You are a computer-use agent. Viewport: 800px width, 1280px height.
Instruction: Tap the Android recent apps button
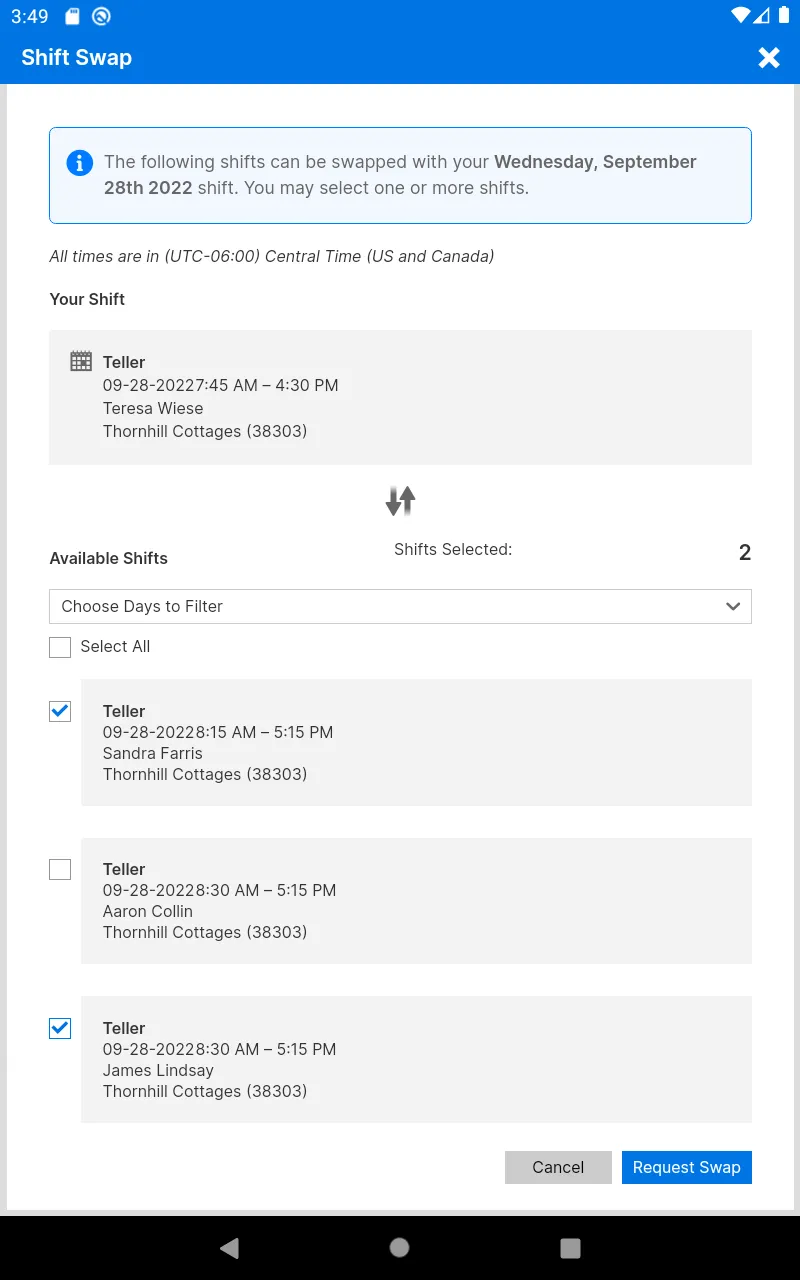[570, 1247]
